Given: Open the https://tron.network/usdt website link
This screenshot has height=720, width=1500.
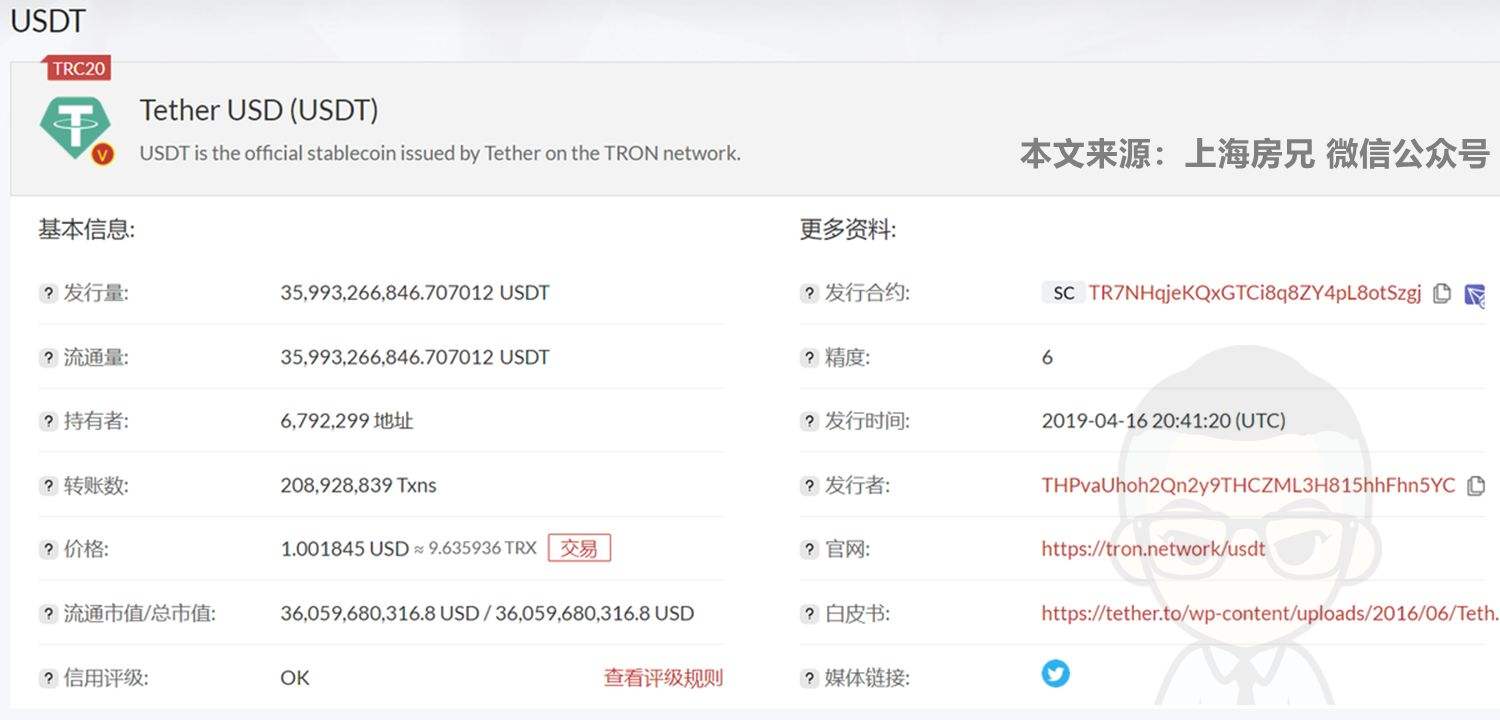Looking at the screenshot, I should 1153,549.
